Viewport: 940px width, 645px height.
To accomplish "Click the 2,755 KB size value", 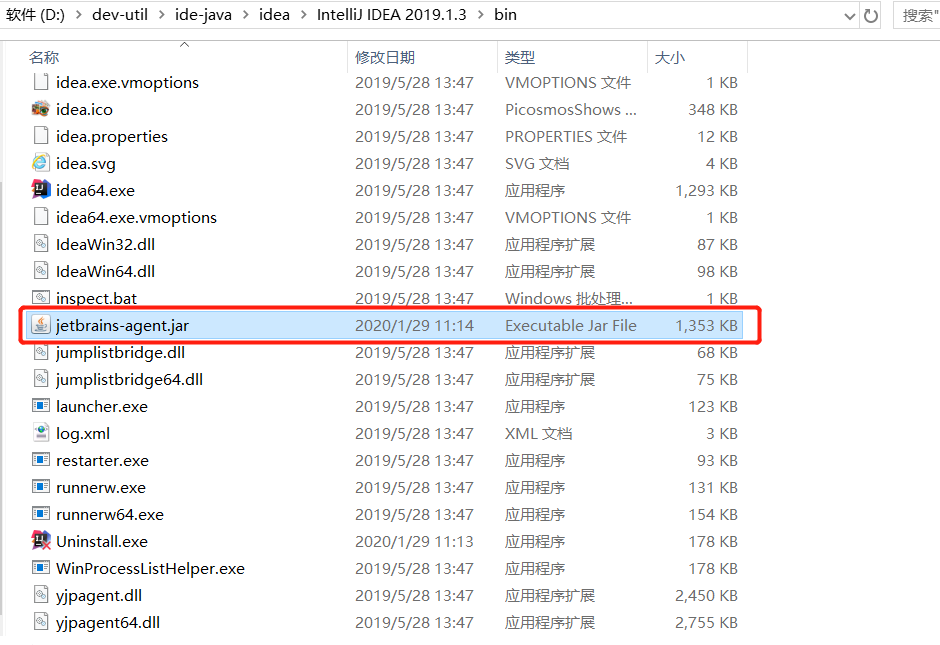I will pyautogui.click(x=706, y=622).
